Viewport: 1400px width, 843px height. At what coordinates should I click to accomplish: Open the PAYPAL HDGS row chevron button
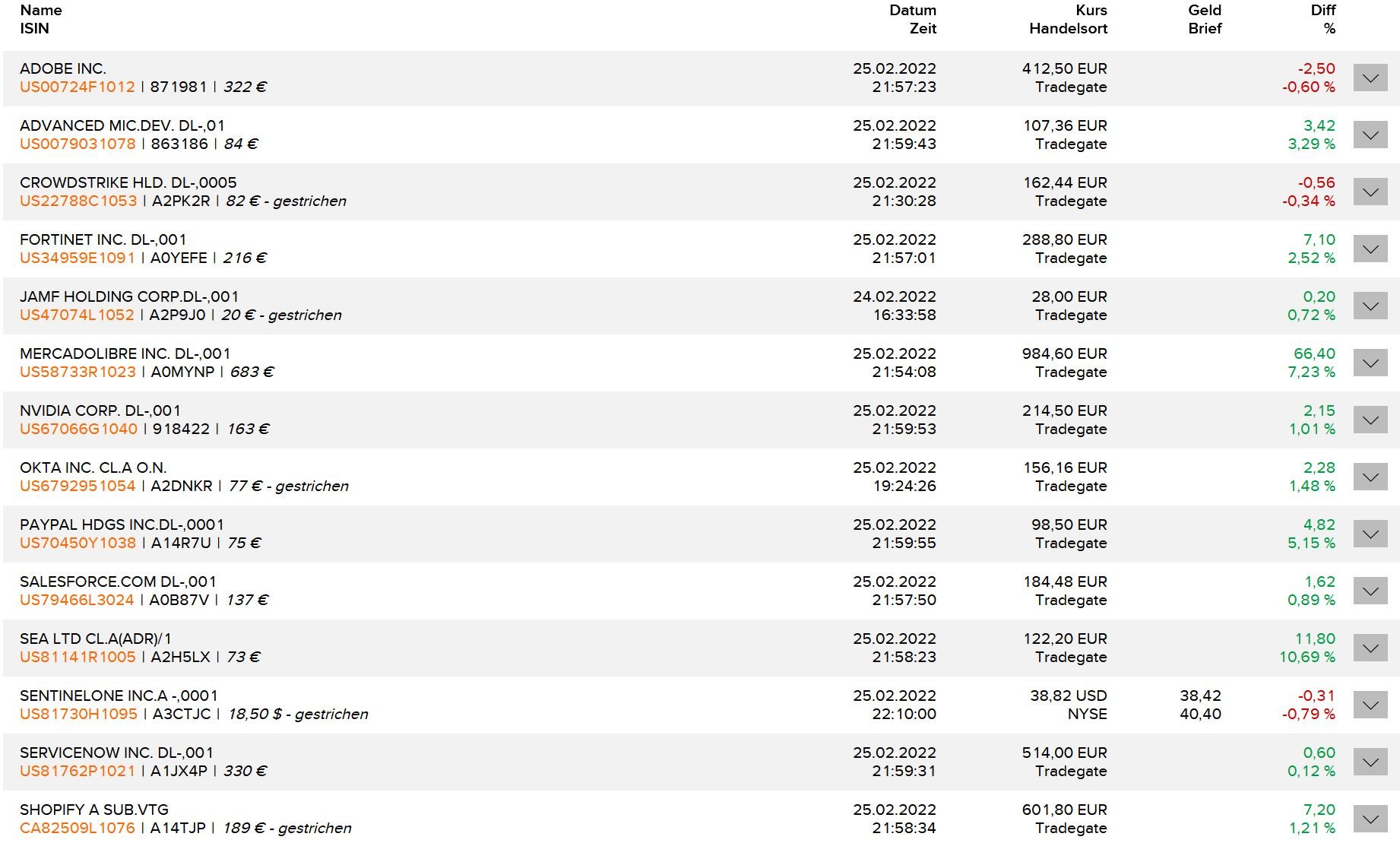pyautogui.click(x=1370, y=534)
